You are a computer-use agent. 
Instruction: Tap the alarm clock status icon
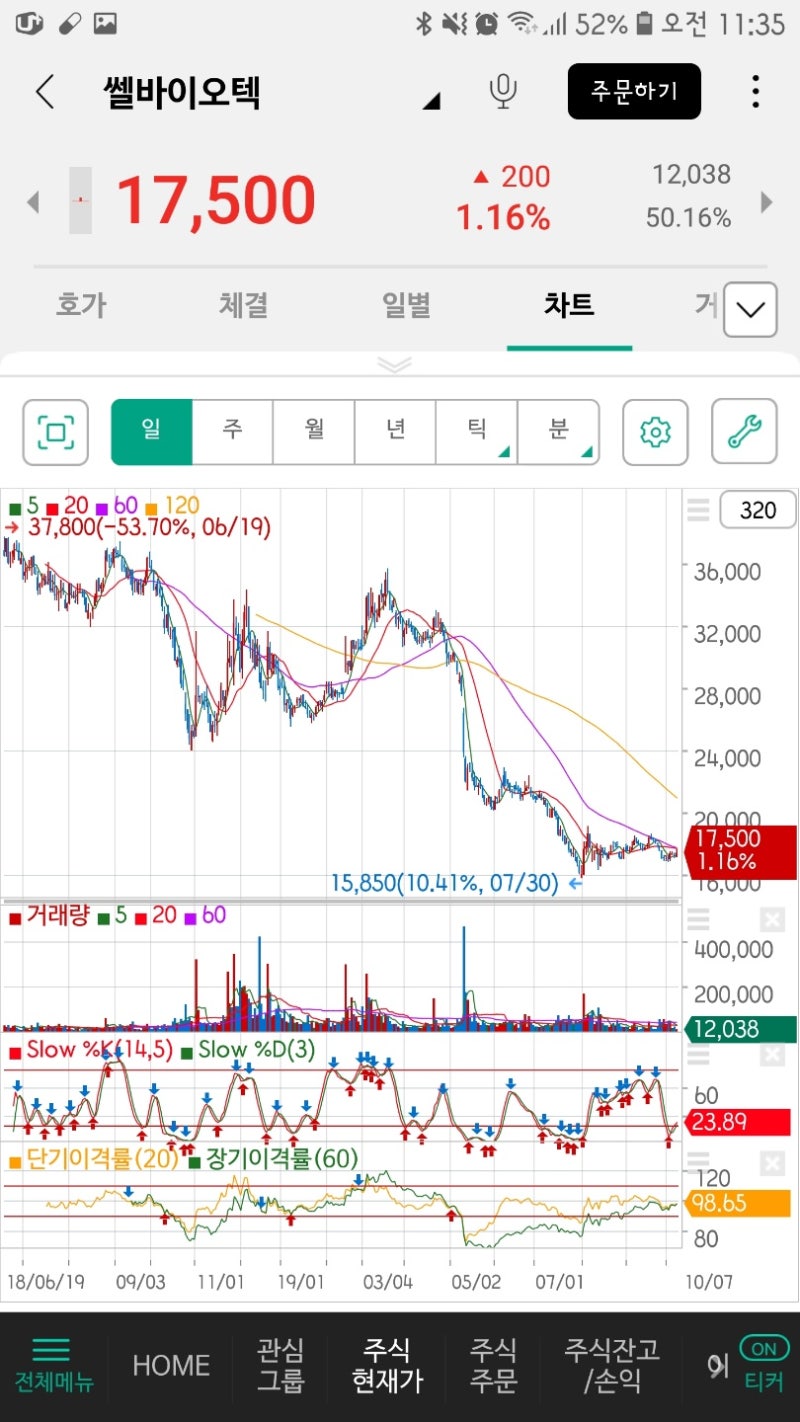[x=486, y=23]
